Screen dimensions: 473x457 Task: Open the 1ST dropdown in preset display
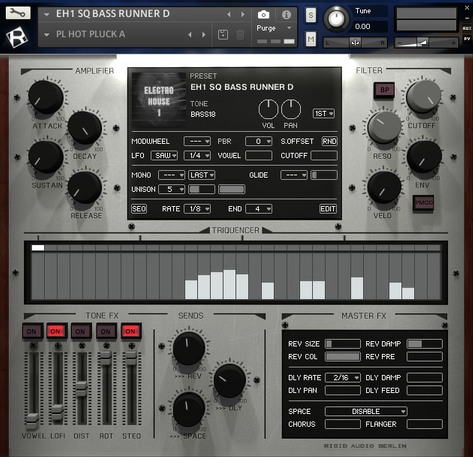[x=324, y=113]
